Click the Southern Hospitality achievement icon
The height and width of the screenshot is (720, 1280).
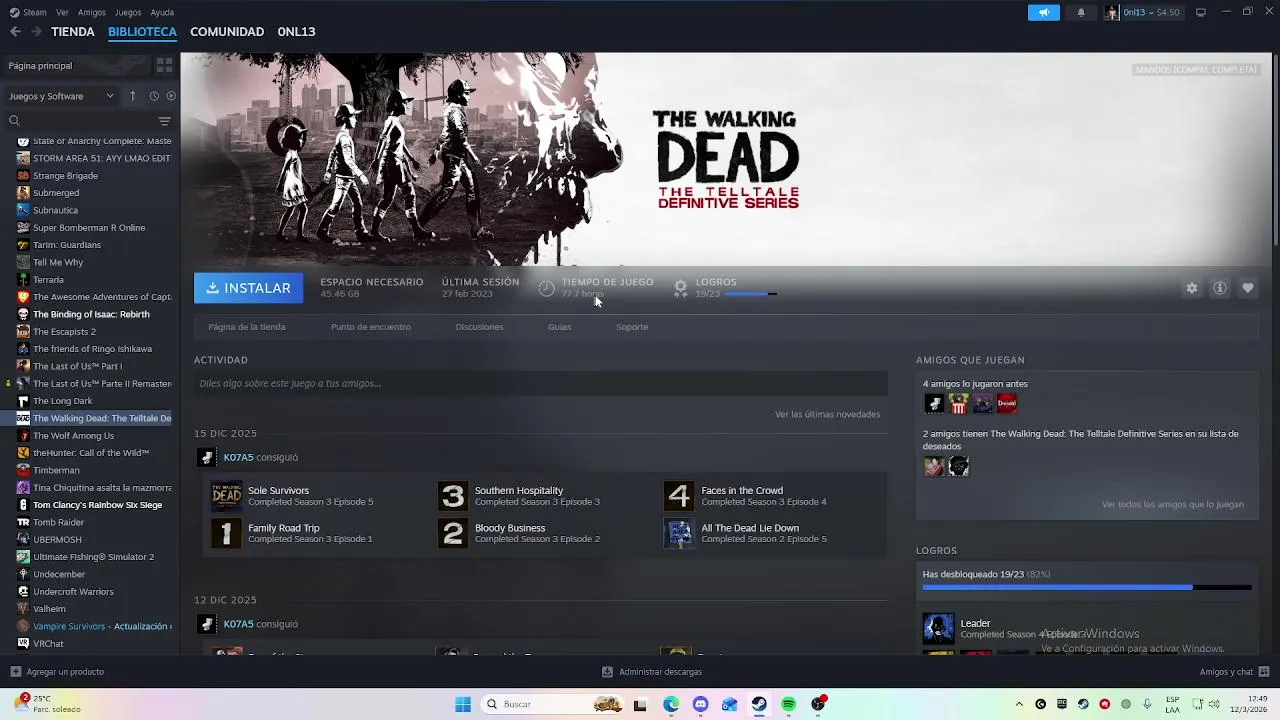click(453, 496)
